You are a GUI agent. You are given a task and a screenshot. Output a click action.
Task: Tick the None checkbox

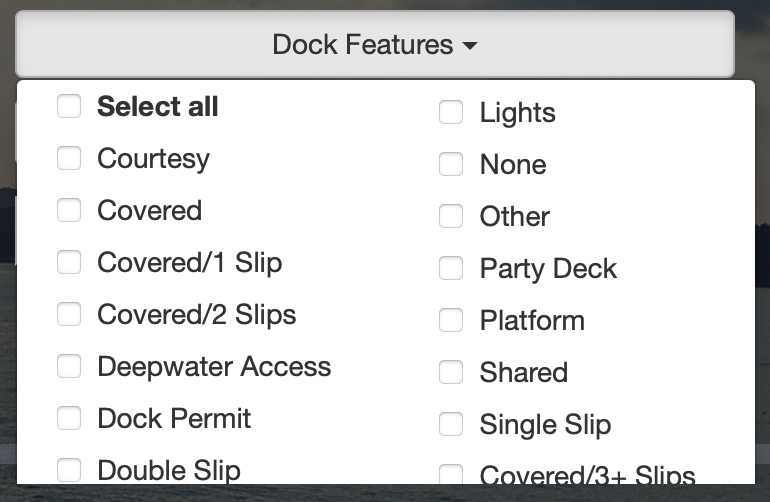pyautogui.click(x=451, y=165)
